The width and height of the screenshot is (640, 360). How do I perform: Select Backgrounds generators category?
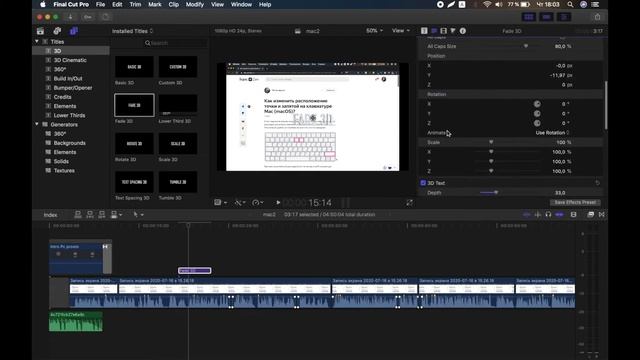[69, 143]
